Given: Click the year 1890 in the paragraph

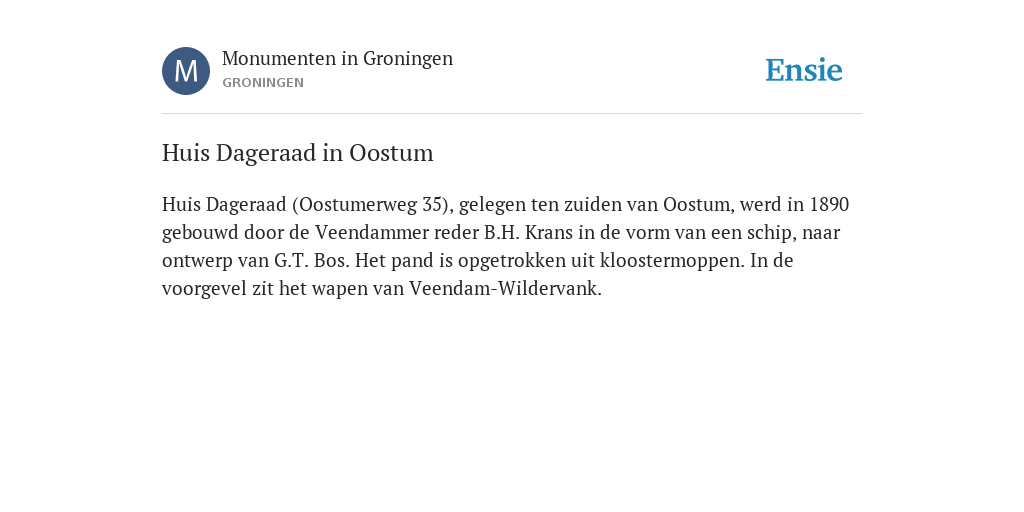Looking at the screenshot, I should 829,205.
